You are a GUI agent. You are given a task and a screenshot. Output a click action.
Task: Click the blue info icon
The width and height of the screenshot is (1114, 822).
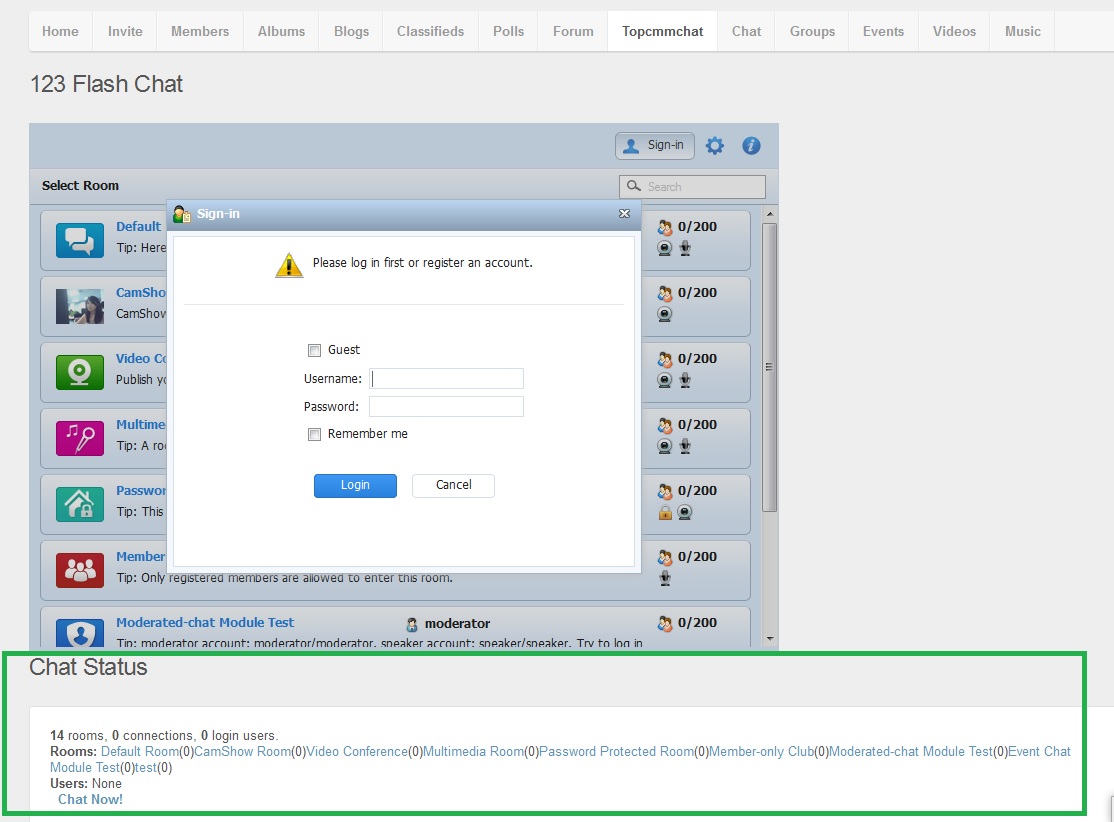coord(751,145)
